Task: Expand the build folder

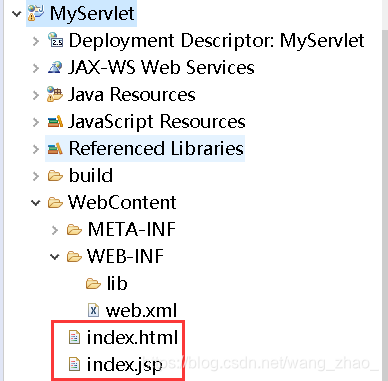Action: point(36,176)
